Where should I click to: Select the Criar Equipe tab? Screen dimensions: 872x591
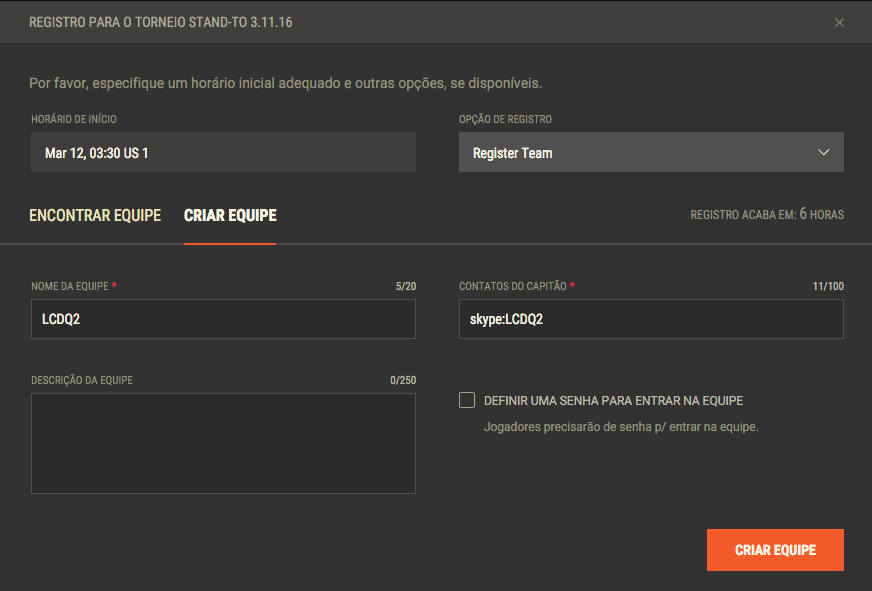(x=230, y=216)
